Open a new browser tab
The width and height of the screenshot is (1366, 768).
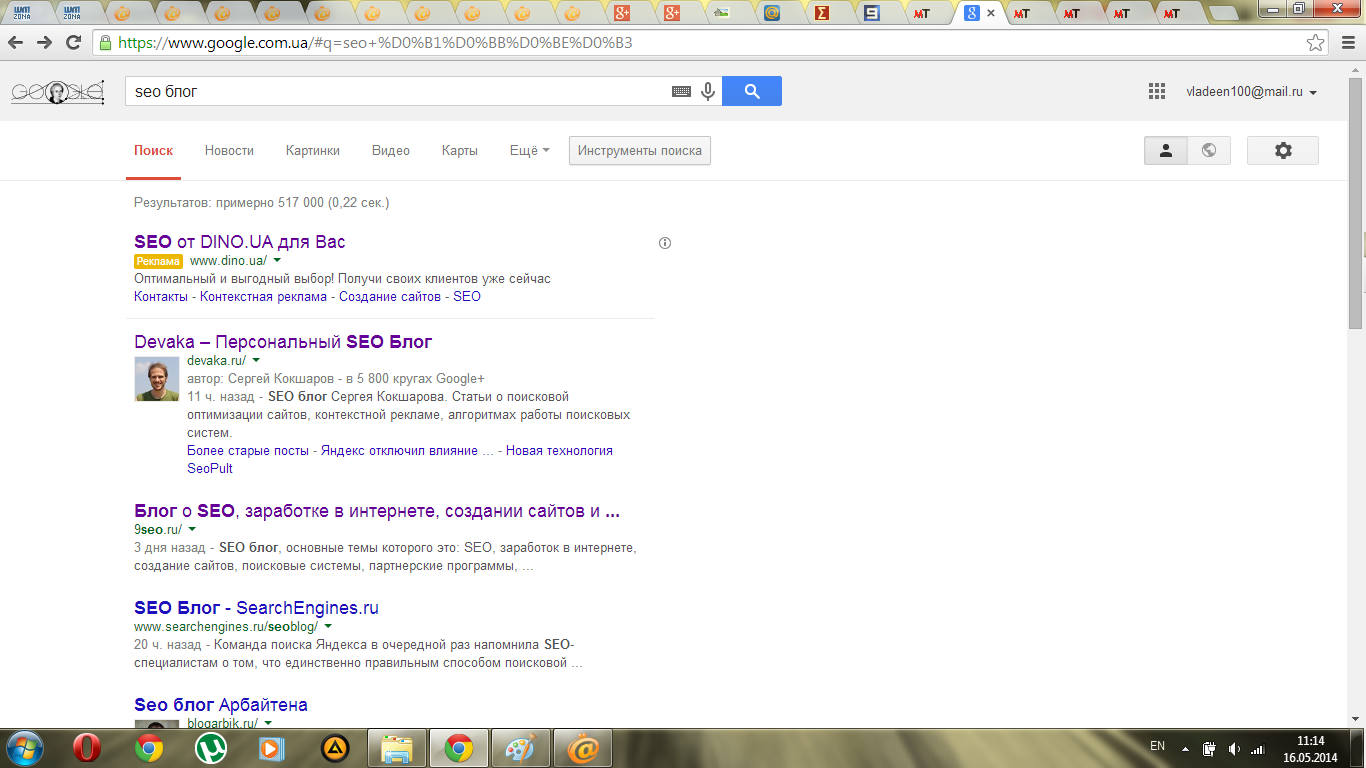(1224, 13)
